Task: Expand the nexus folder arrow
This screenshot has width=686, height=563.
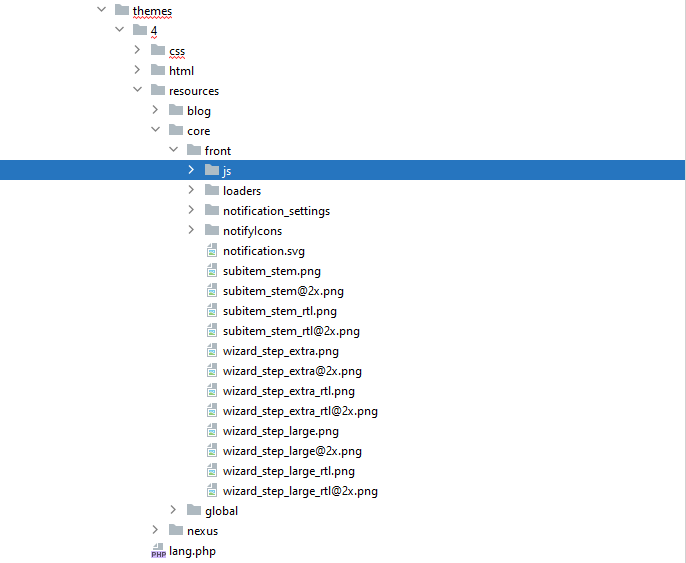Action: (x=156, y=531)
